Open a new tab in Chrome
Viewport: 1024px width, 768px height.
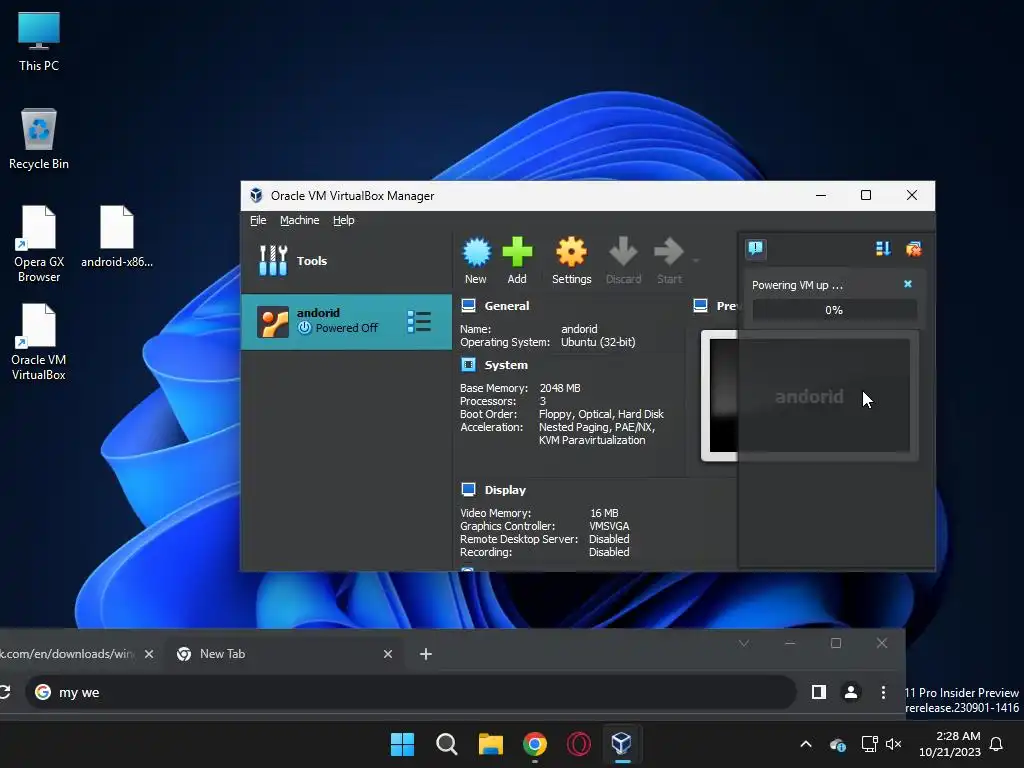click(x=426, y=654)
